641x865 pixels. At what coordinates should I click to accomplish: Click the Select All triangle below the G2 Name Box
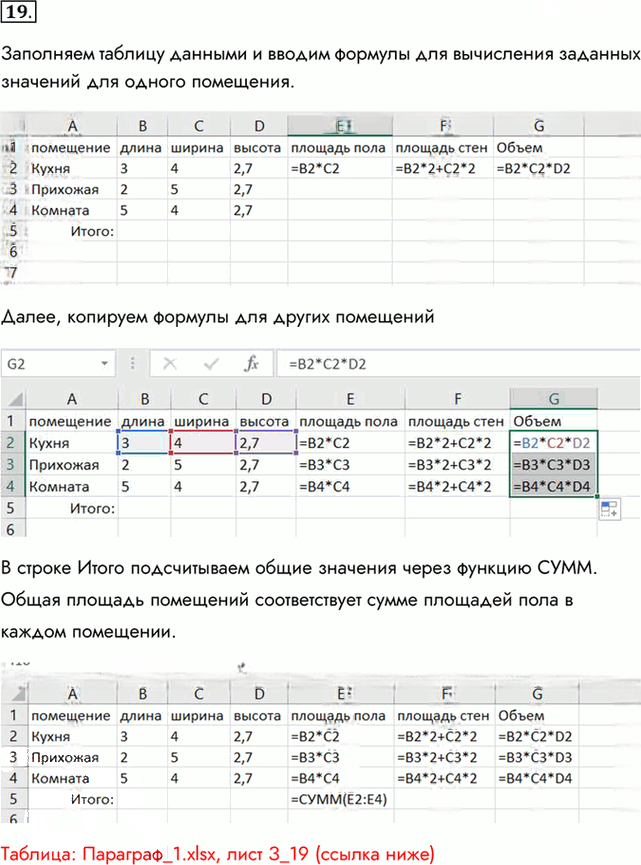coord(15,399)
